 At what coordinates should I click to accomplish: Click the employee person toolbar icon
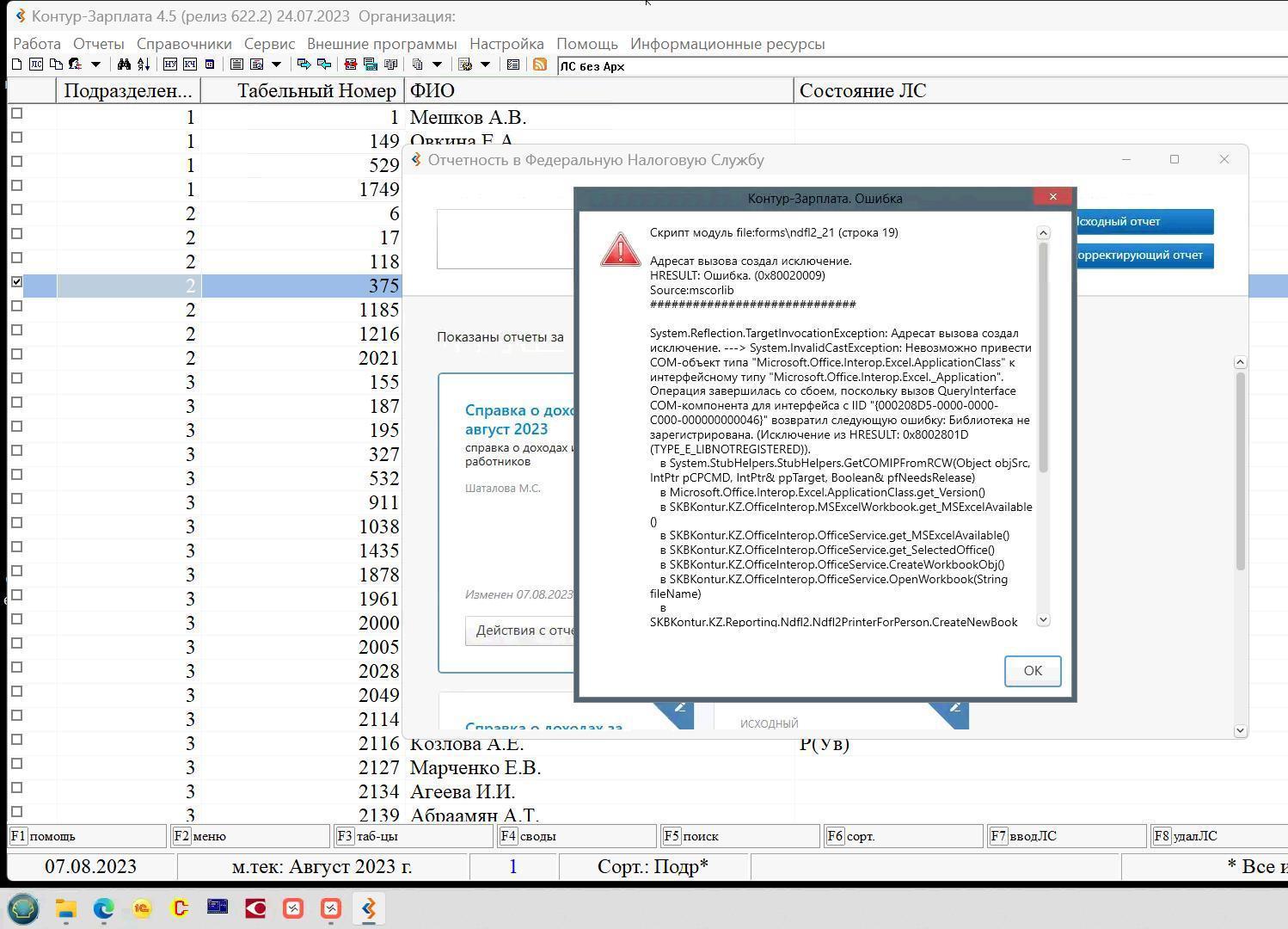76,65
